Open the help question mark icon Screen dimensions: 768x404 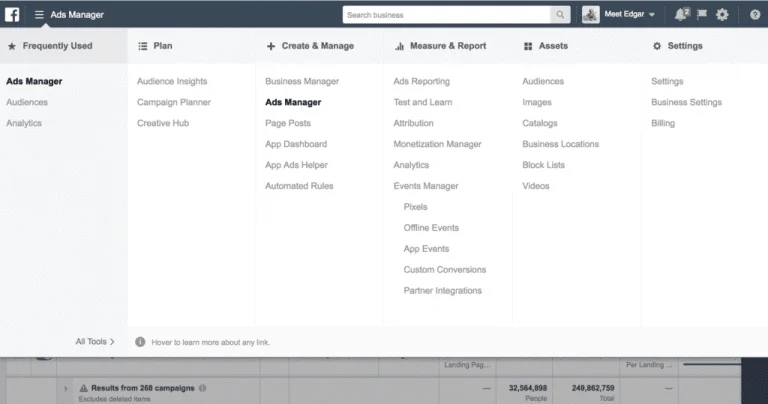pos(755,15)
